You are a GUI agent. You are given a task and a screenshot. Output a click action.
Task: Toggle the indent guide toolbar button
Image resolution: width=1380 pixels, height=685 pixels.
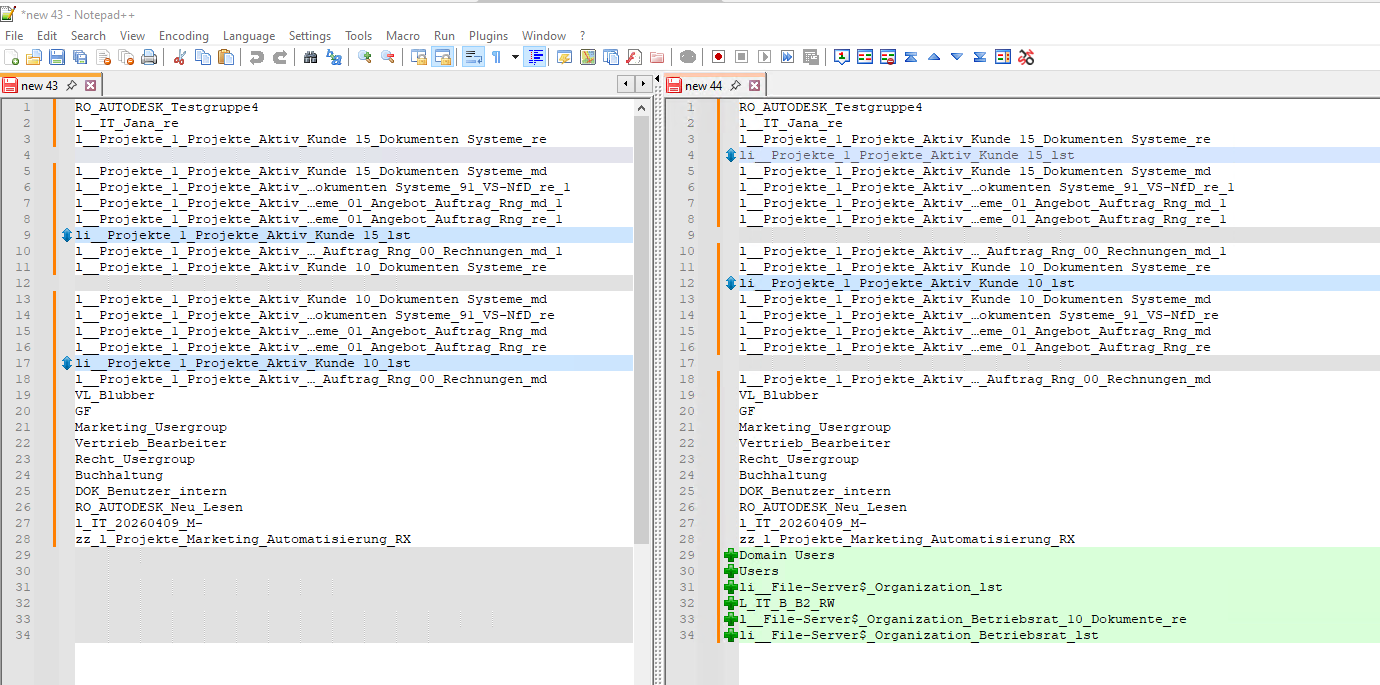tap(535, 57)
